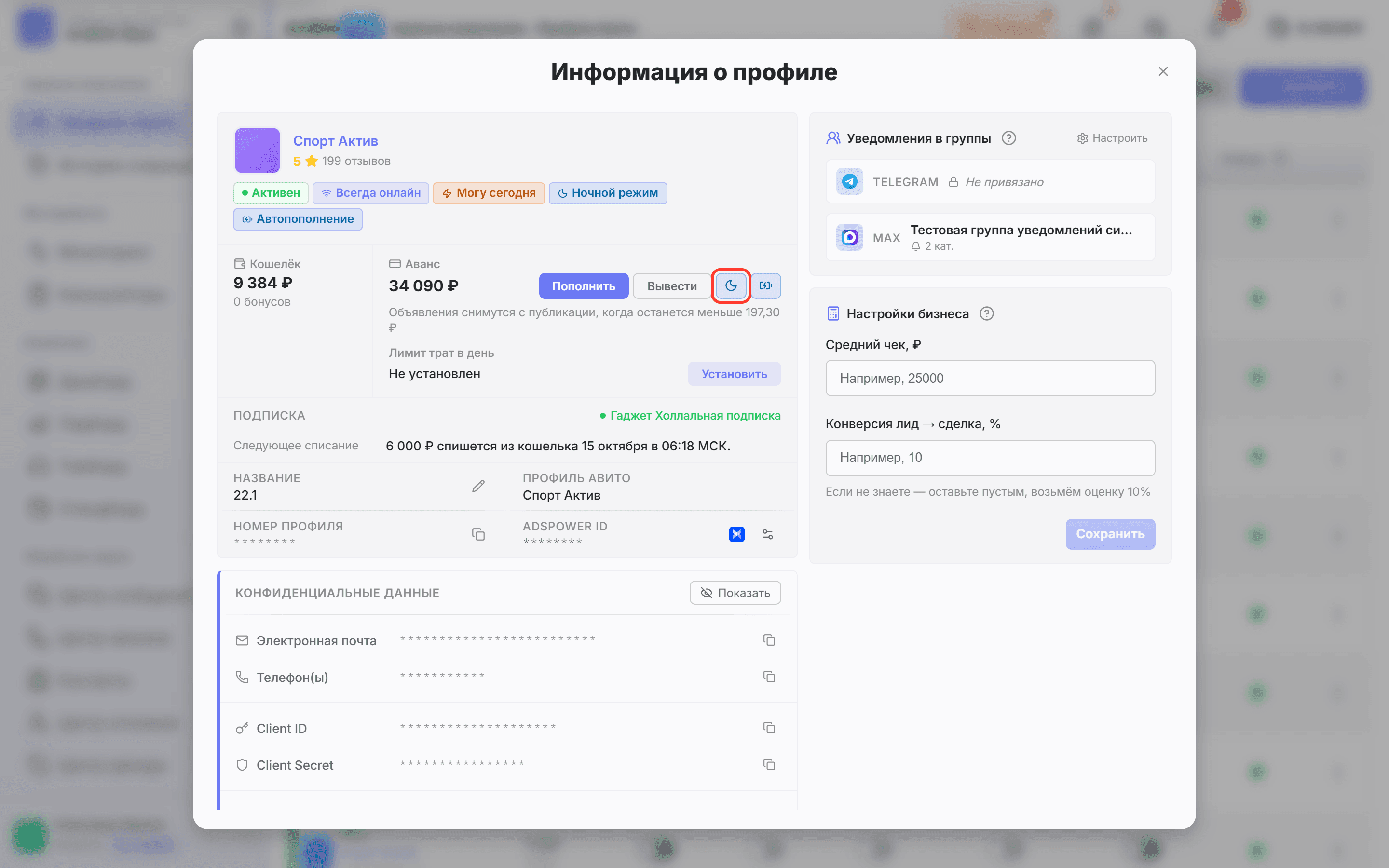1389x868 pixels.
Task: Focus Средний чек input field
Action: (x=990, y=378)
